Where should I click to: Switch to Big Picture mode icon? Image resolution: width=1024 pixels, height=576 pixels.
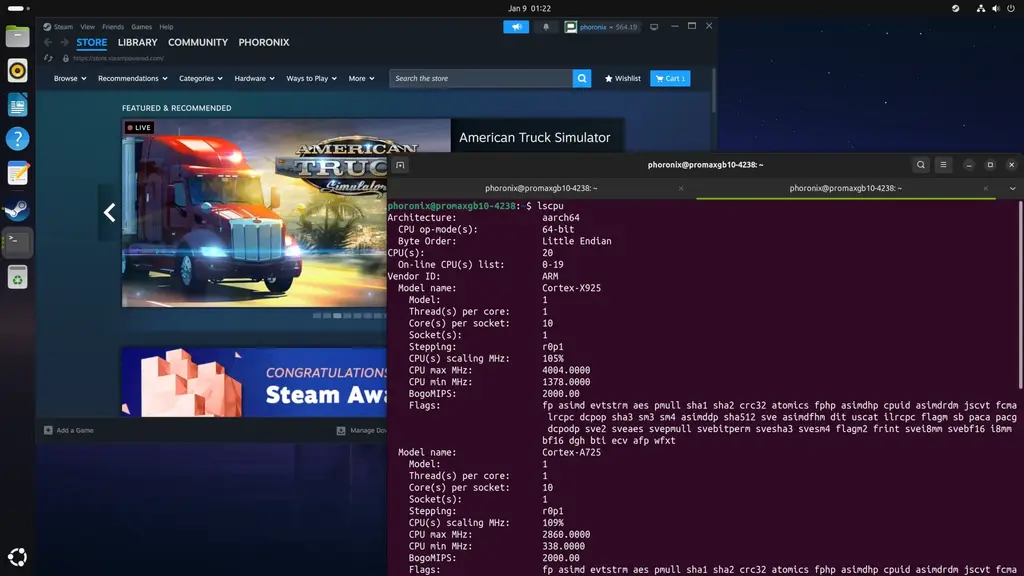pyautogui.click(x=654, y=27)
